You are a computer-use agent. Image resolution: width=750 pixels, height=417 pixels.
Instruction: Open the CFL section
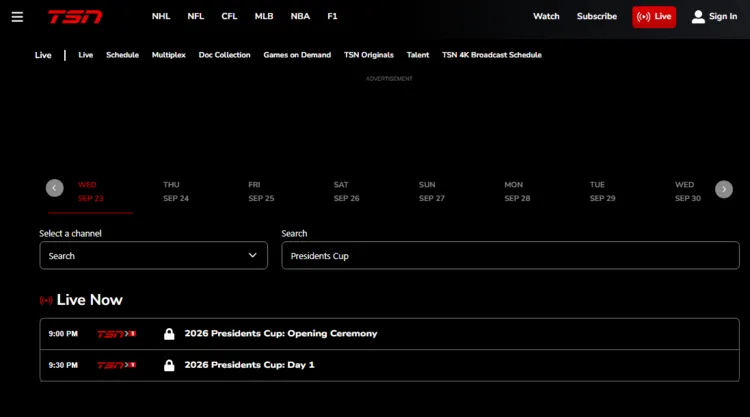pos(229,16)
